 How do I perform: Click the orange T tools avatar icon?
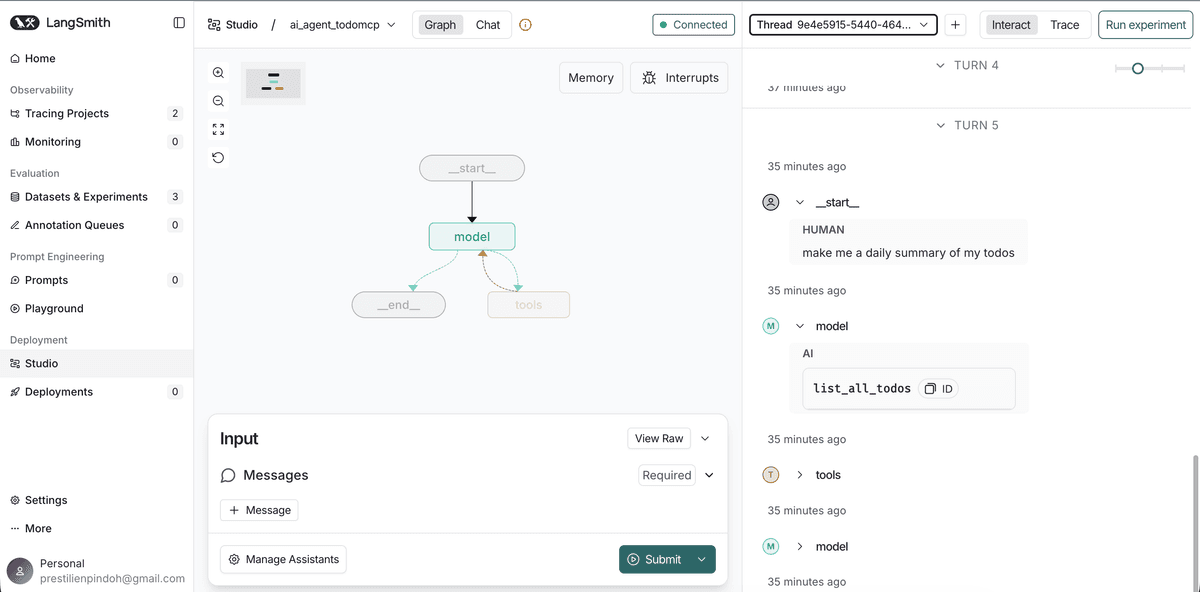point(770,475)
